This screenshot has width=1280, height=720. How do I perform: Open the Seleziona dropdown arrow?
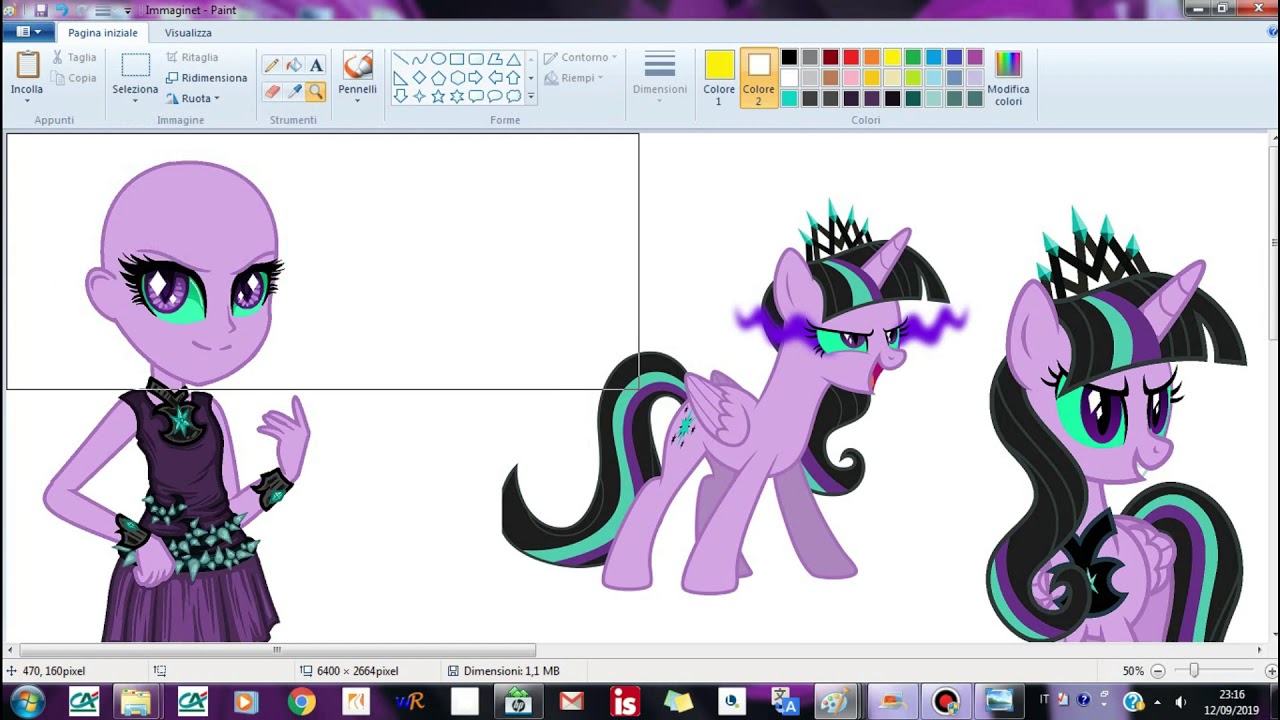pyautogui.click(x=135, y=100)
